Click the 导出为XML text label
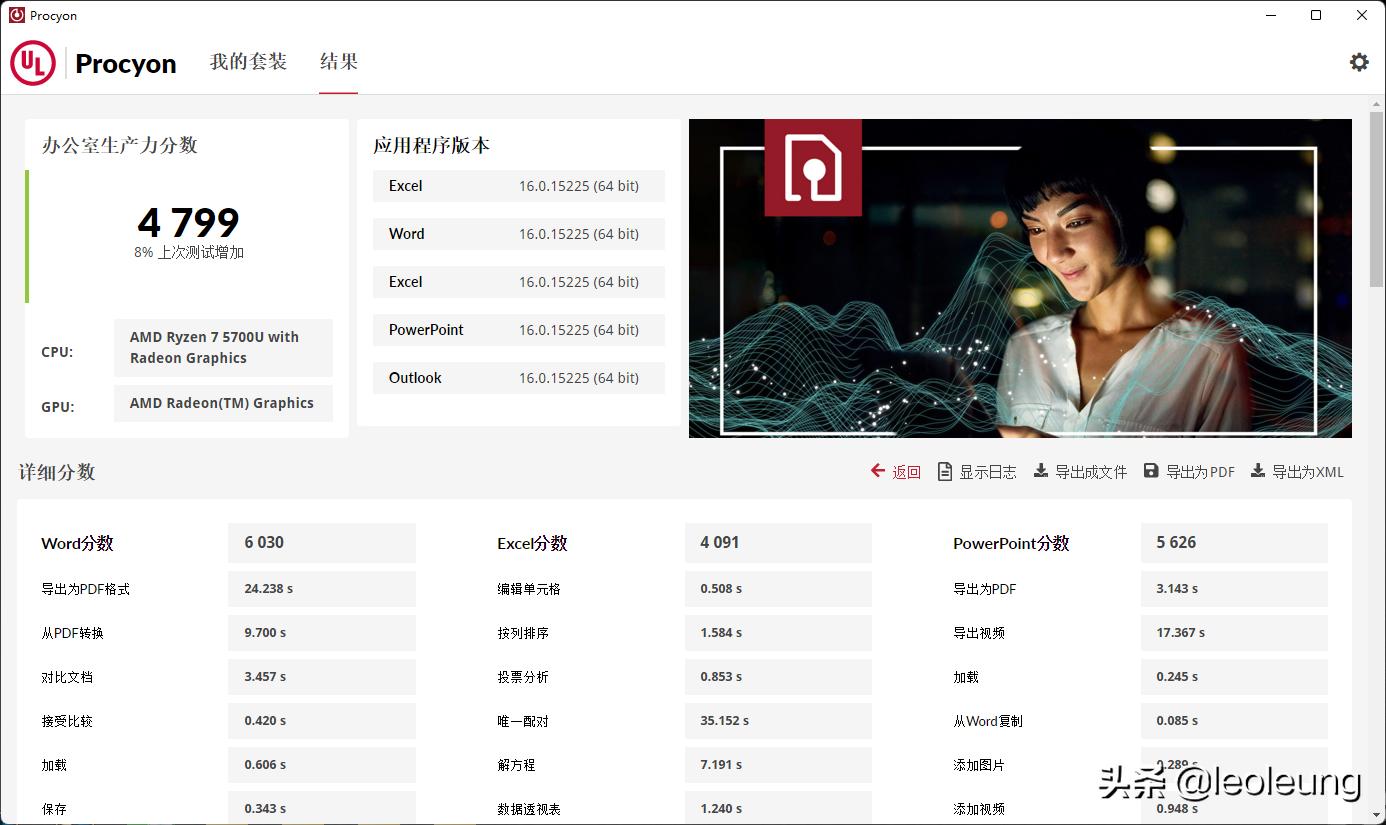Image resolution: width=1386 pixels, height=825 pixels. point(1308,471)
